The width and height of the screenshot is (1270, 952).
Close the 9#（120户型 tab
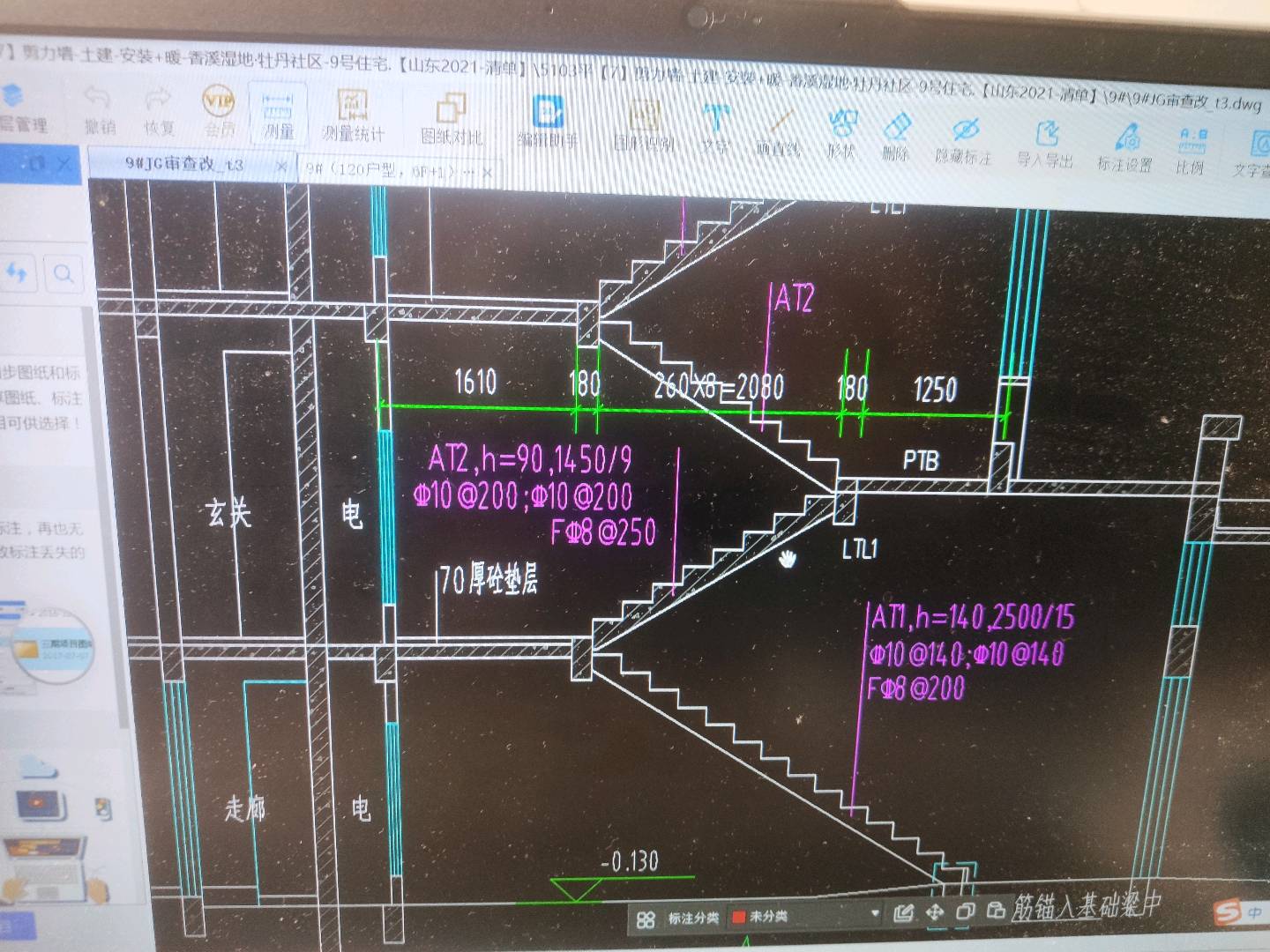pyautogui.click(x=487, y=172)
